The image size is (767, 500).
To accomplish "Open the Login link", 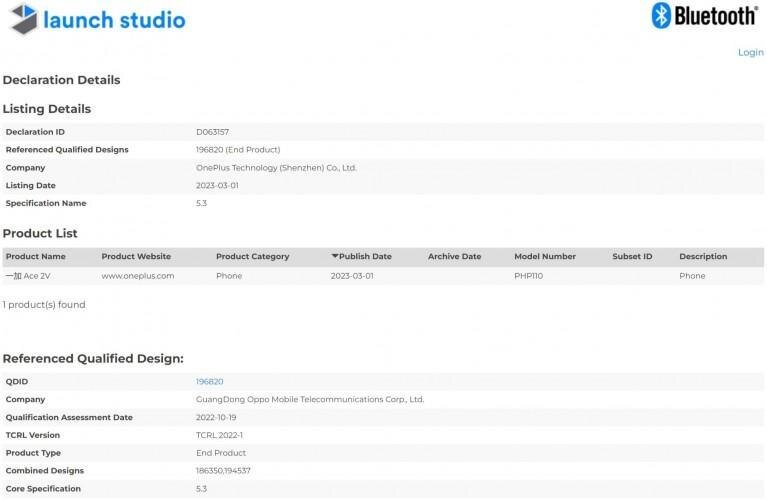I will pos(750,52).
